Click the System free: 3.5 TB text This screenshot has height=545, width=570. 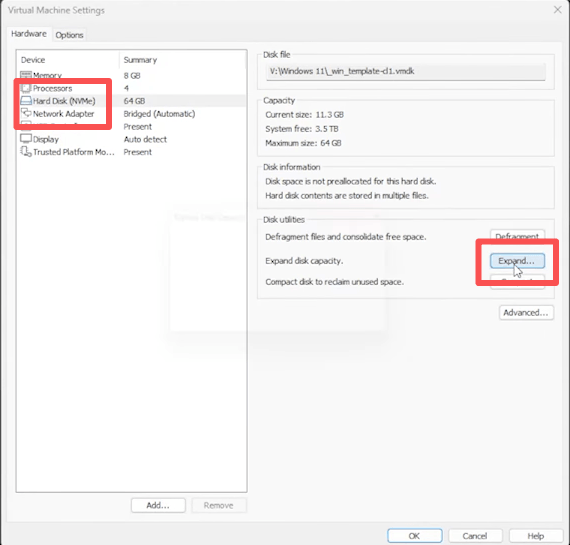[x=302, y=129]
